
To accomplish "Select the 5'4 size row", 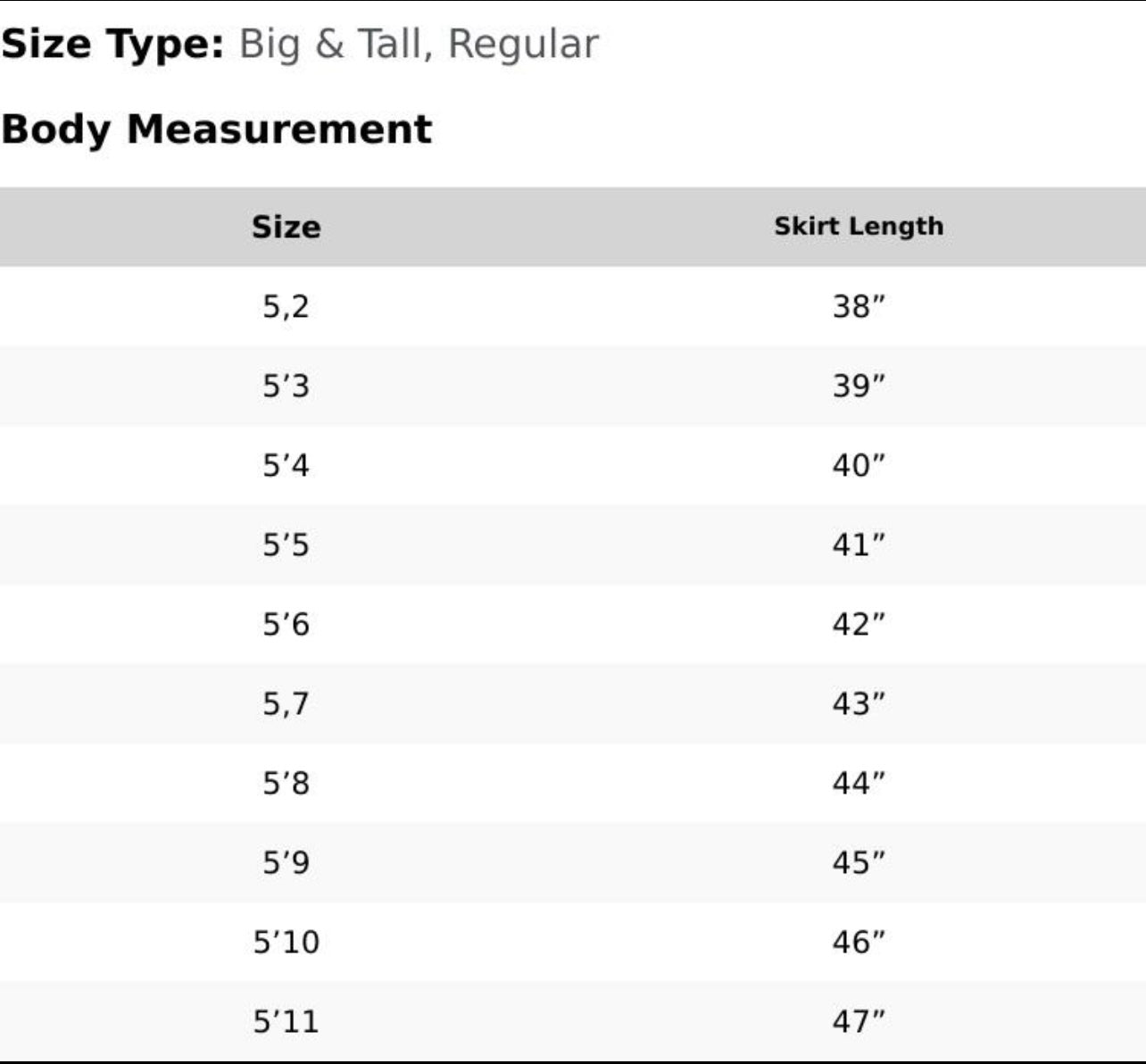I will coord(286,465).
